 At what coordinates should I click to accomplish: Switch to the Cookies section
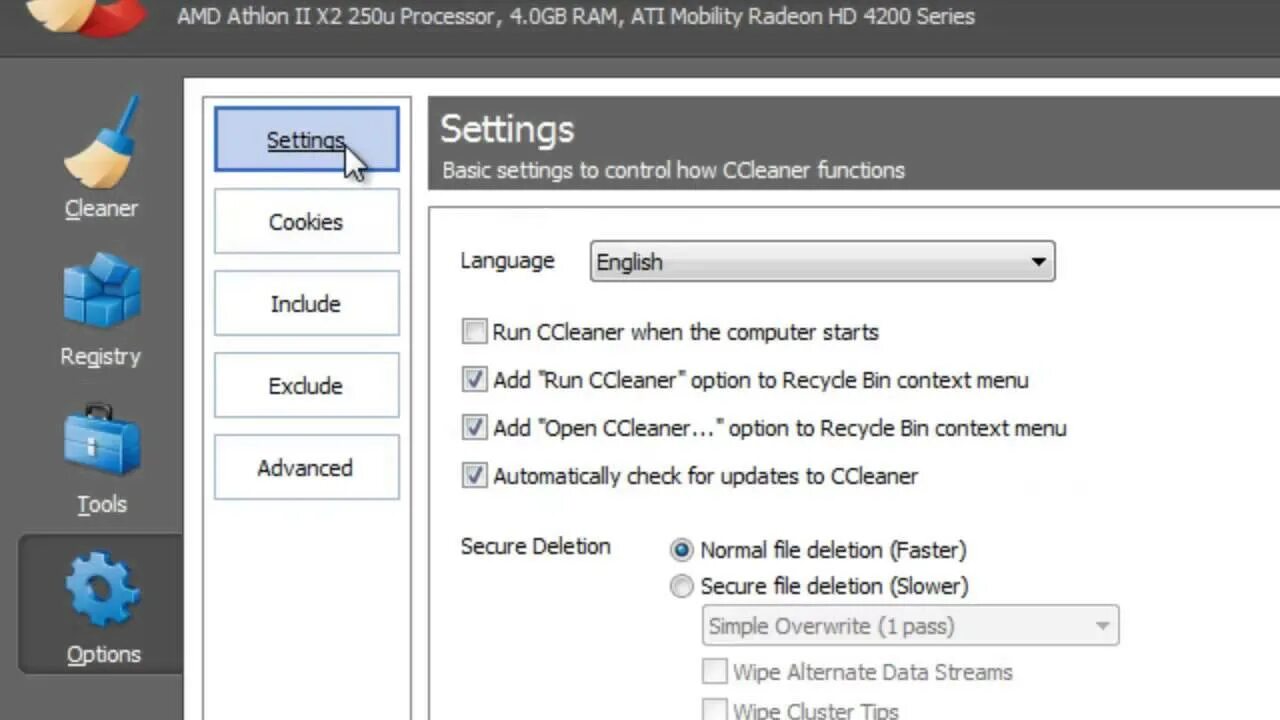click(x=306, y=222)
